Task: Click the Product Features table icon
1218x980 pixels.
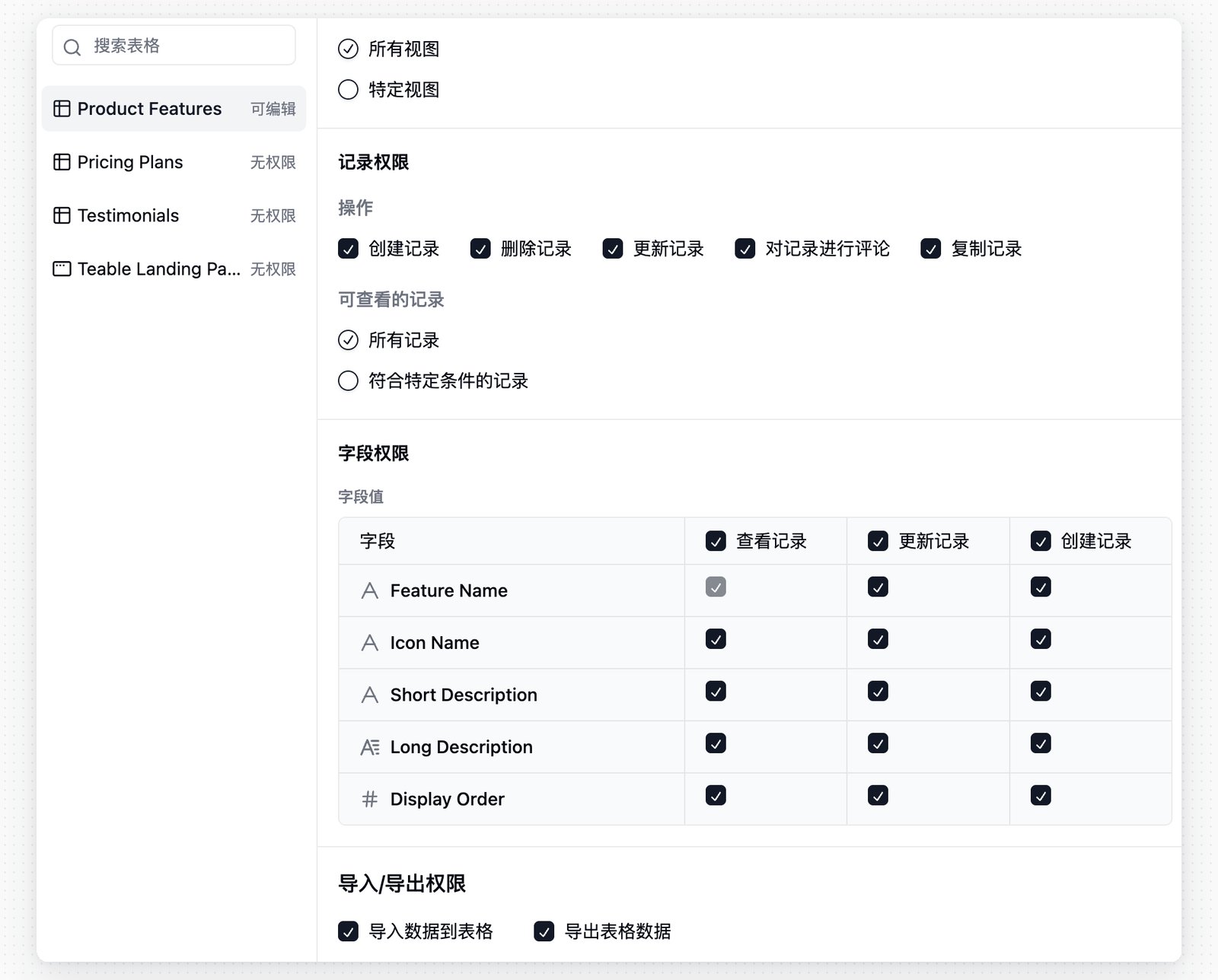Action: tap(62, 109)
